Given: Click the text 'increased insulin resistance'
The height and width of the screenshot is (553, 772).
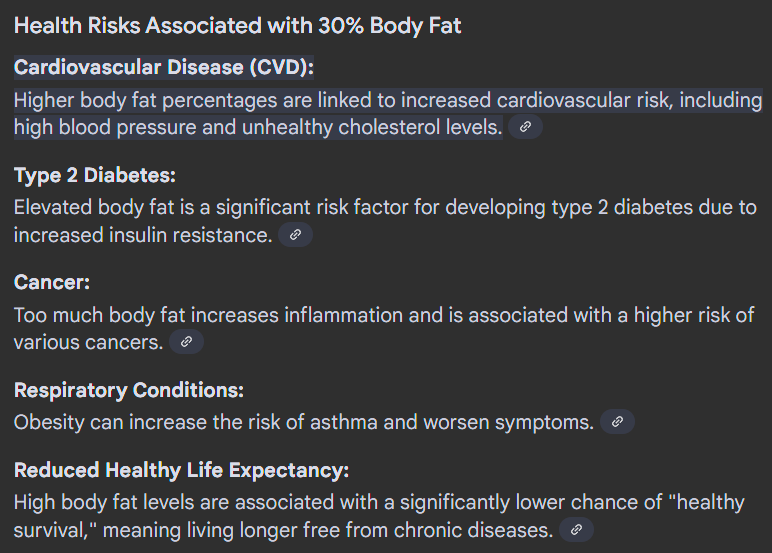Looking at the screenshot, I should pos(141,235).
